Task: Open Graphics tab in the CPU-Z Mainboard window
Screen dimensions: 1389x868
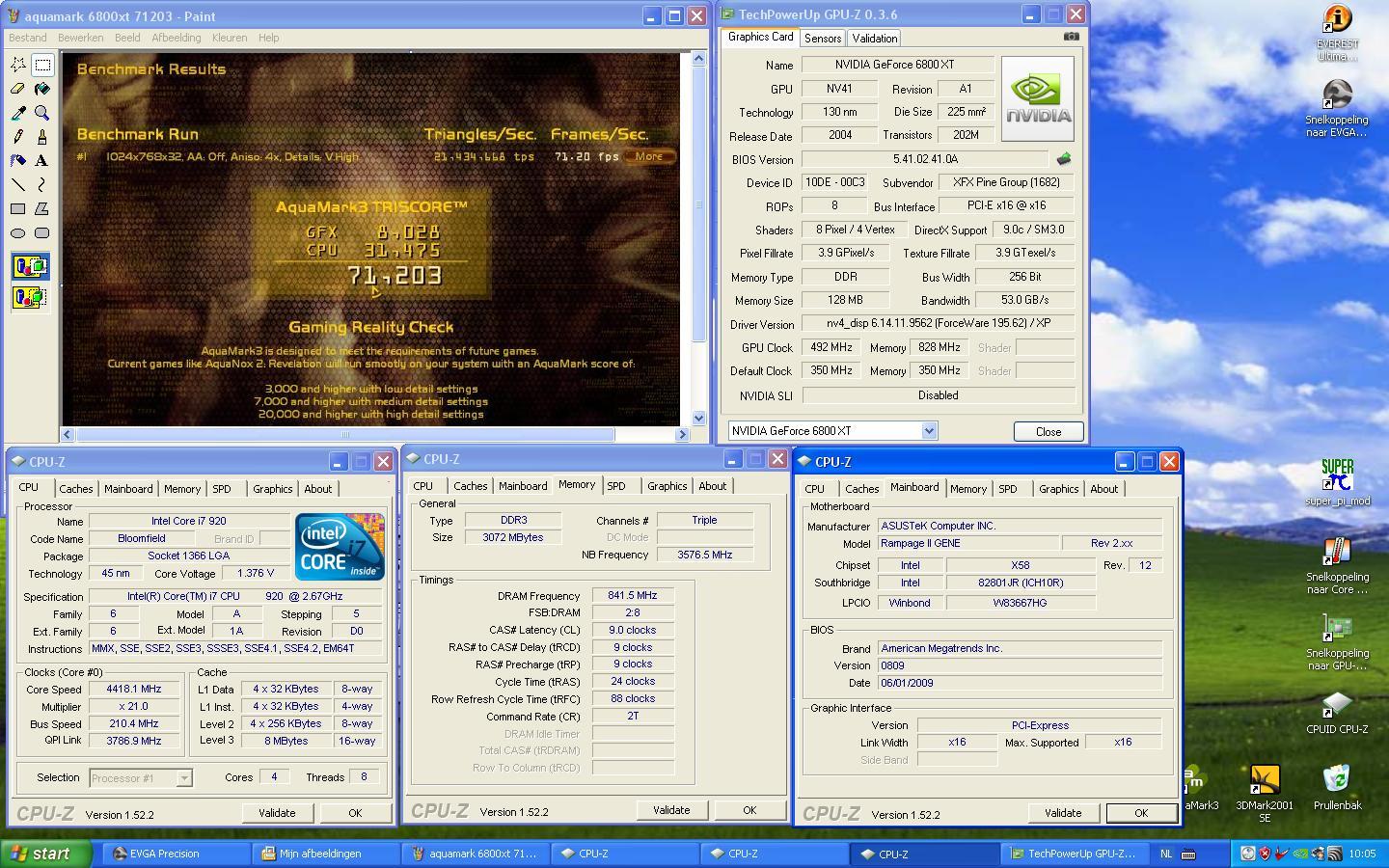Action: click(x=1058, y=489)
